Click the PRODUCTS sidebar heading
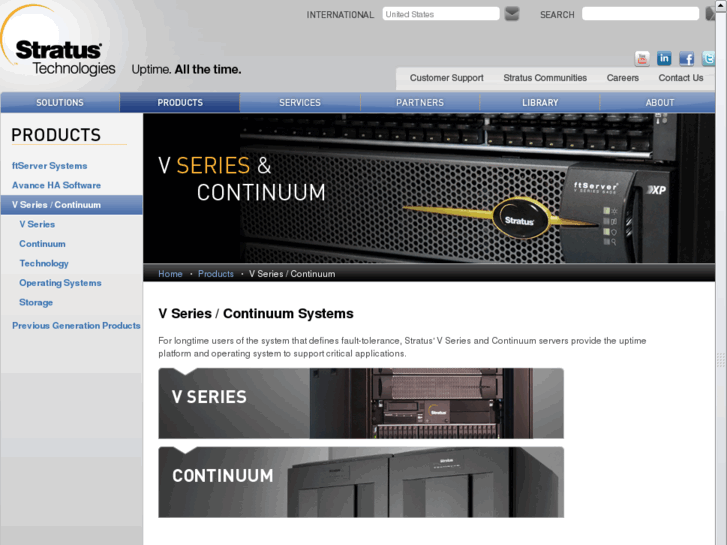This screenshot has width=727, height=545. click(x=56, y=135)
